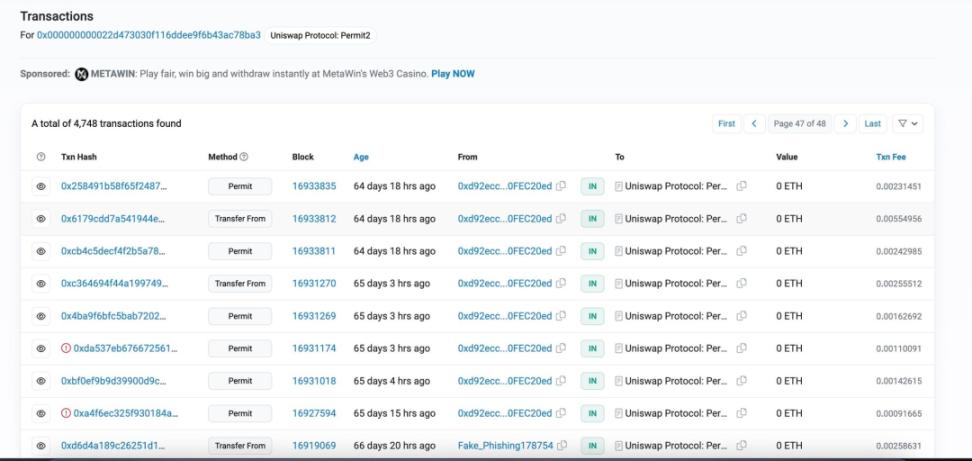Toggle the Age column header format
The height and width of the screenshot is (461, 972).
(x=361, y=157)
